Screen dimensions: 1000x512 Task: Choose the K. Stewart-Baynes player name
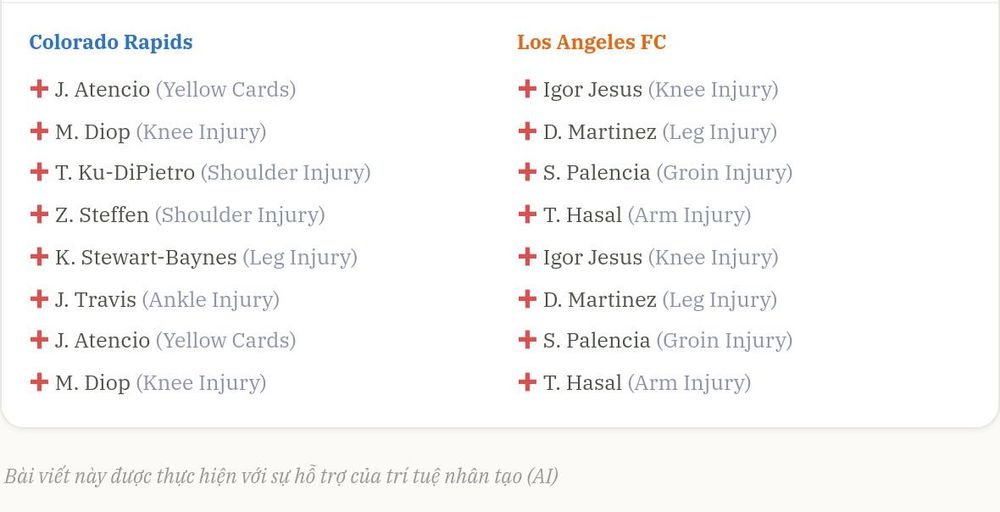[145, 258]
